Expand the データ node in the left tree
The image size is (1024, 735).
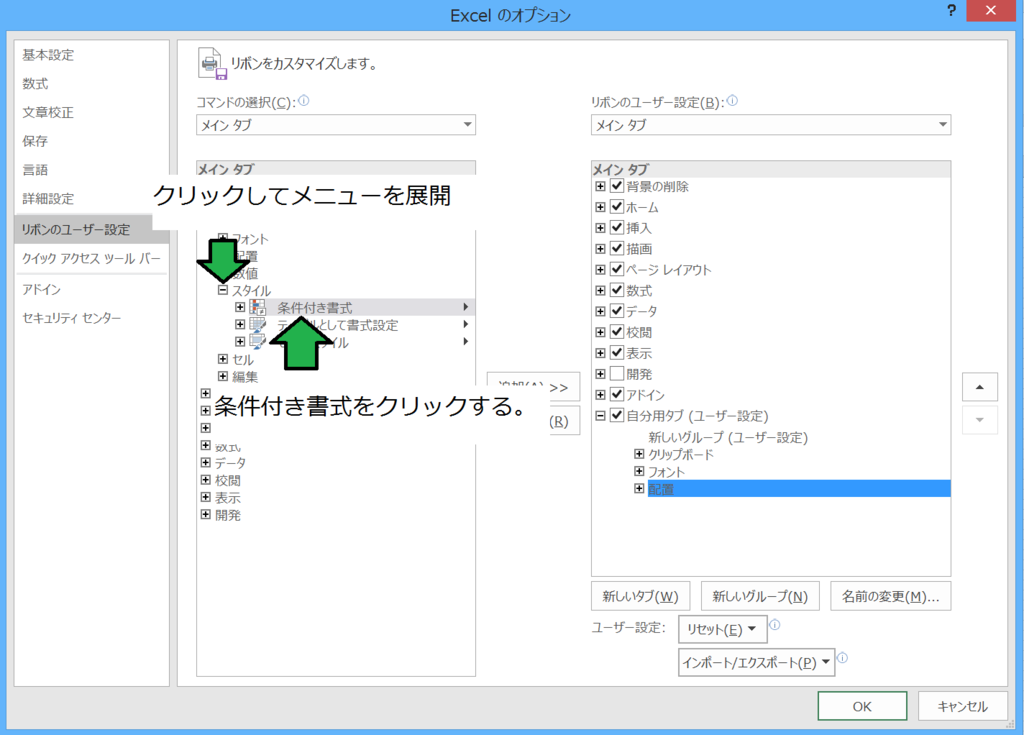(206, 462)
